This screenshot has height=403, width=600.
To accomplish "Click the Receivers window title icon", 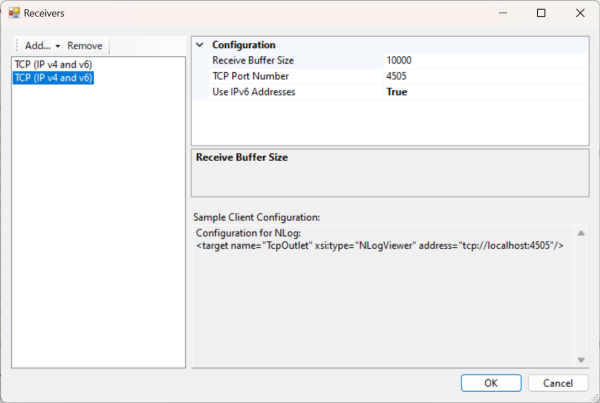I will pos(14,14).
